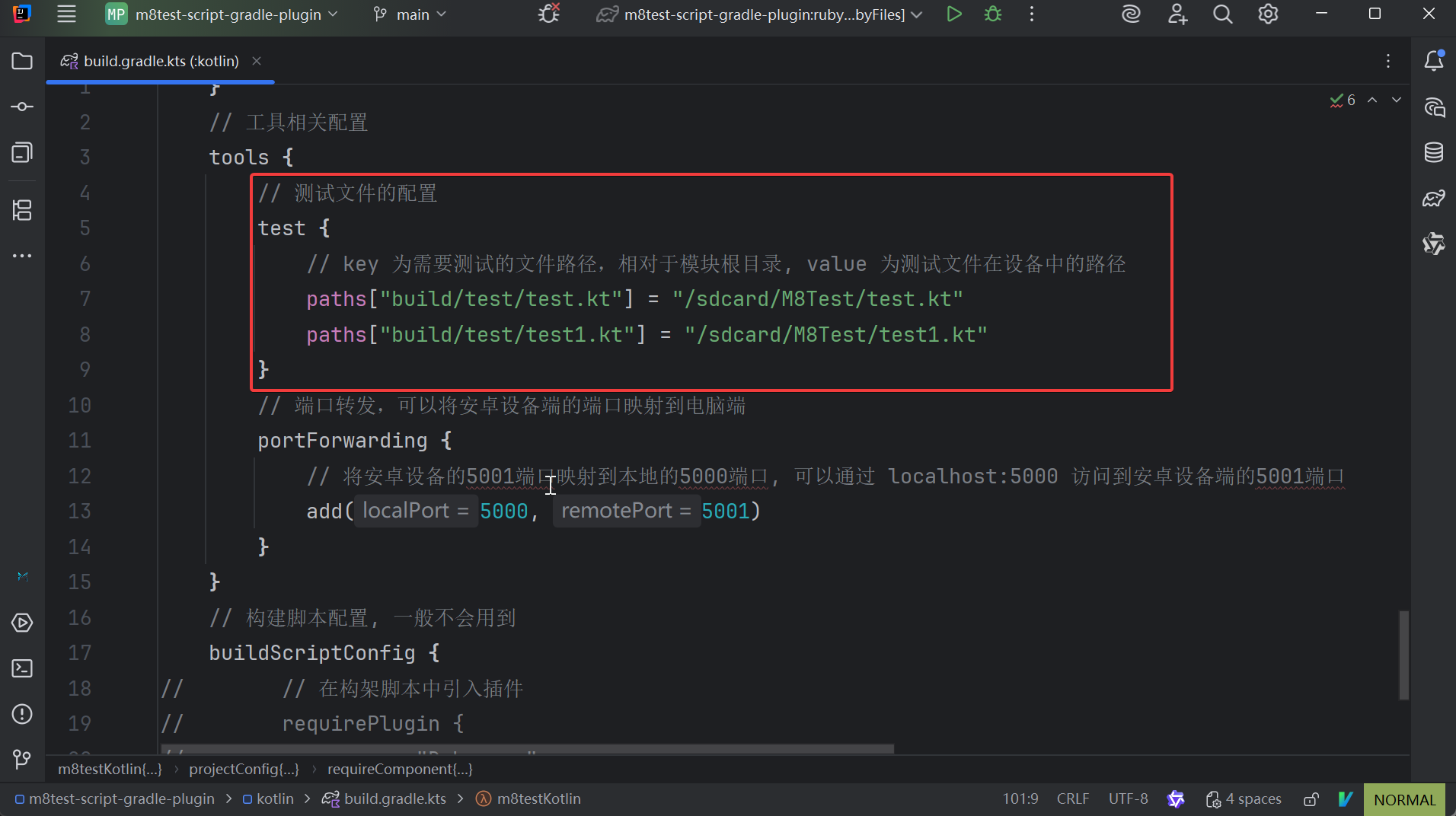Open the Terminal tool window
1456x816 pixels.
coord(22,668)
